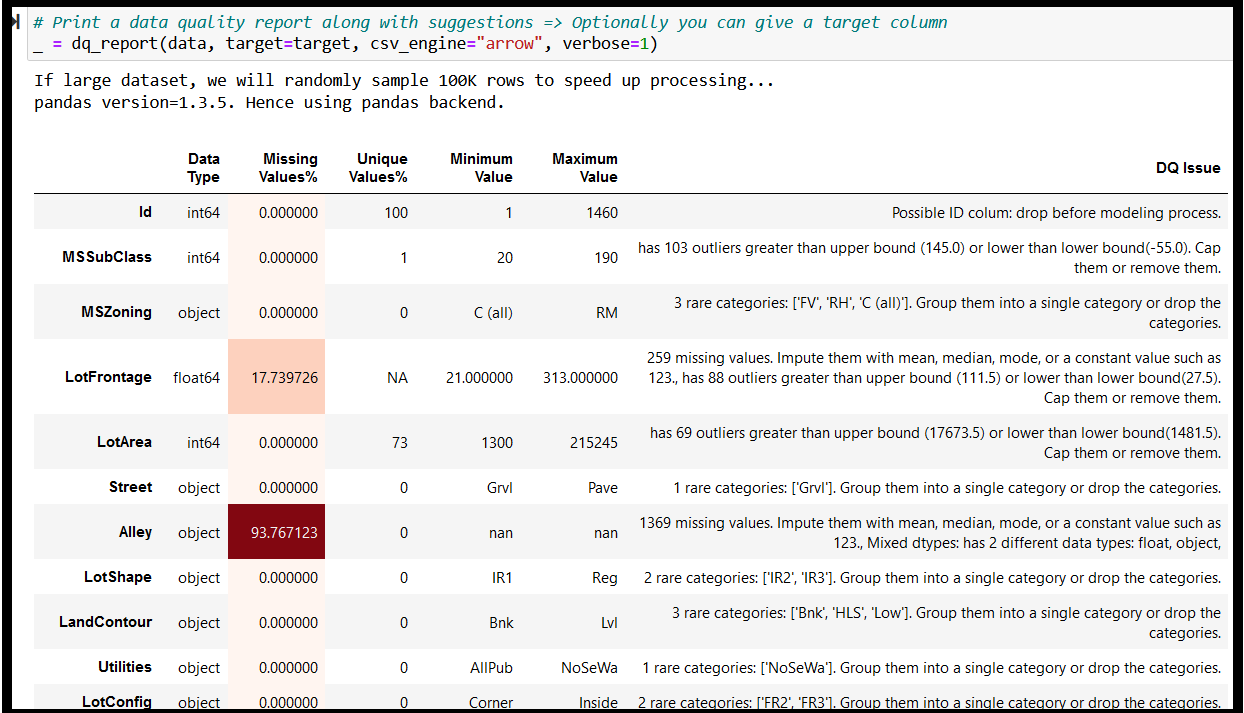Select the 'LotArea' row label
The width and height of the screenshot is (1244, 713).
coord(124,442)
